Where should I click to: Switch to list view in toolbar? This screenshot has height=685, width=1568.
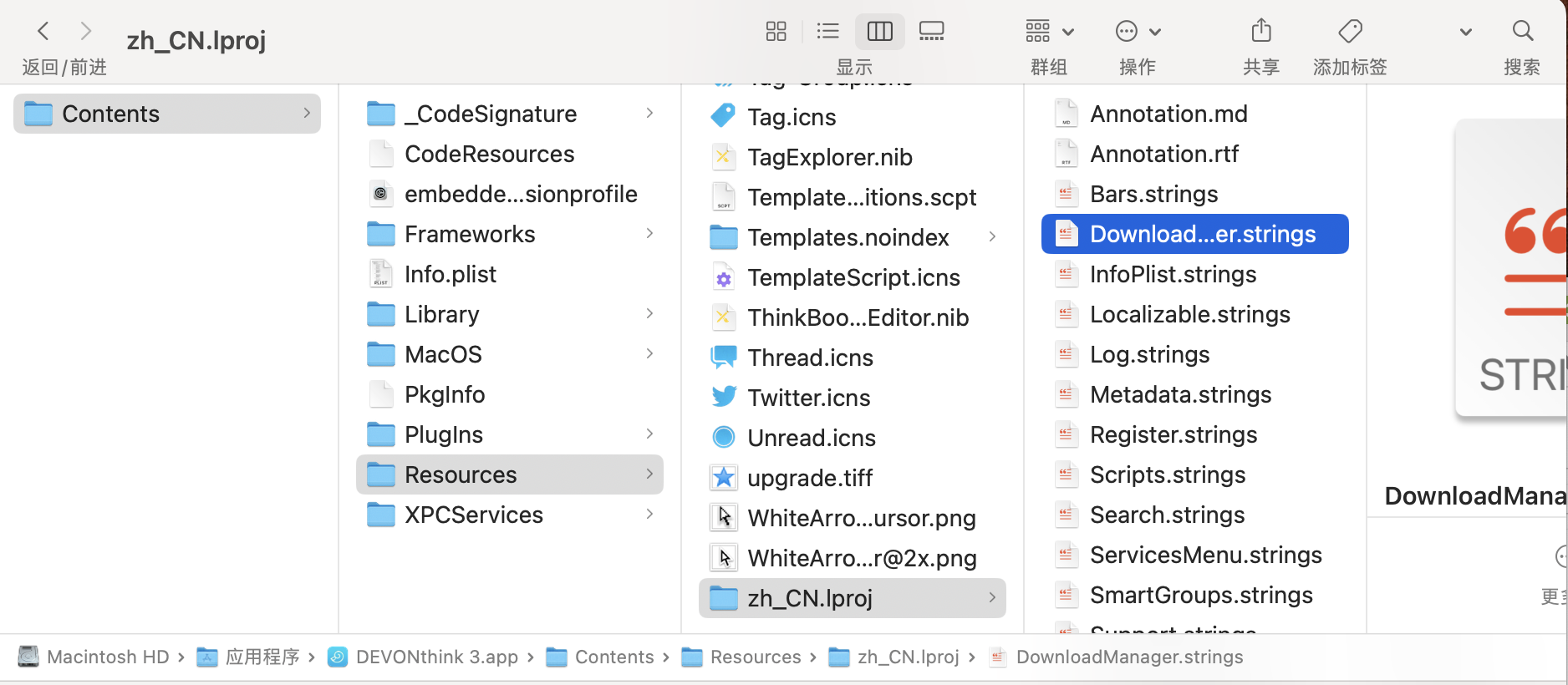coord(827,32)
